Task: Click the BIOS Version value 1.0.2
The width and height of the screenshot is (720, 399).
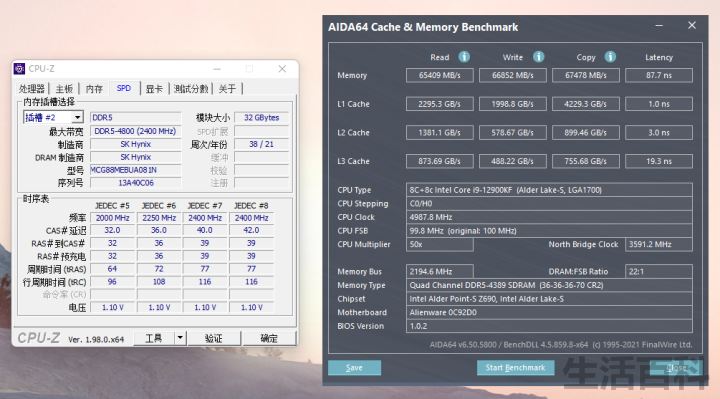Action: (549, 326)
